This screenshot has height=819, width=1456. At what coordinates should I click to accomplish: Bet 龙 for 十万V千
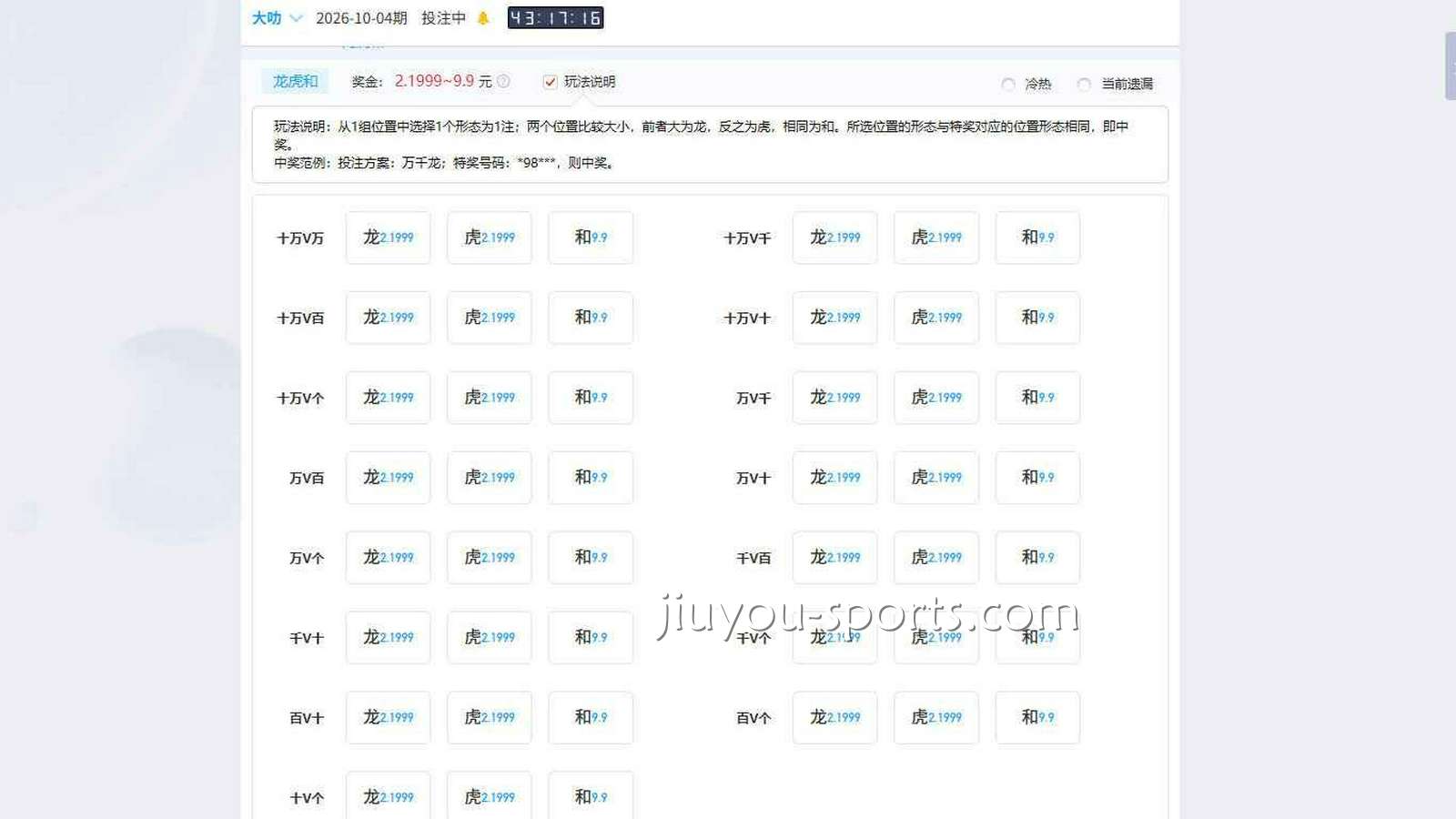point(834,238)
